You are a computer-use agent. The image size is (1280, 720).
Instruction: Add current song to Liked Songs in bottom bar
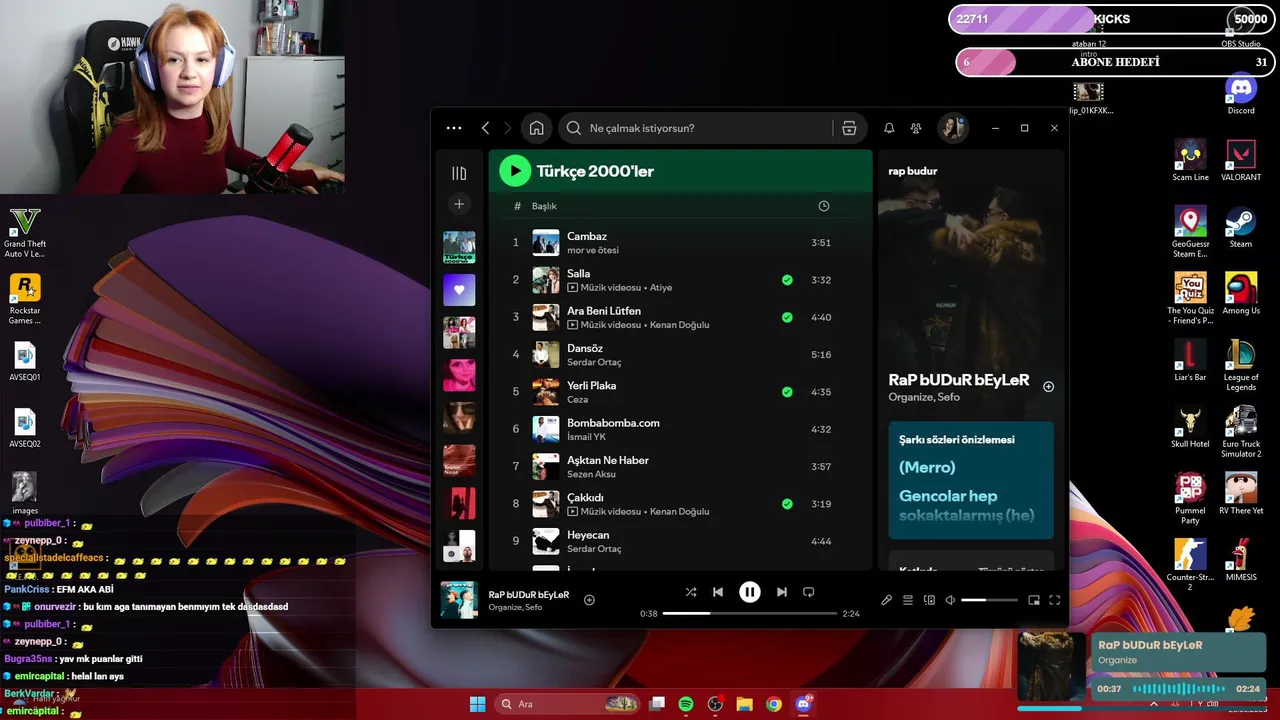[x=589, y=600]
